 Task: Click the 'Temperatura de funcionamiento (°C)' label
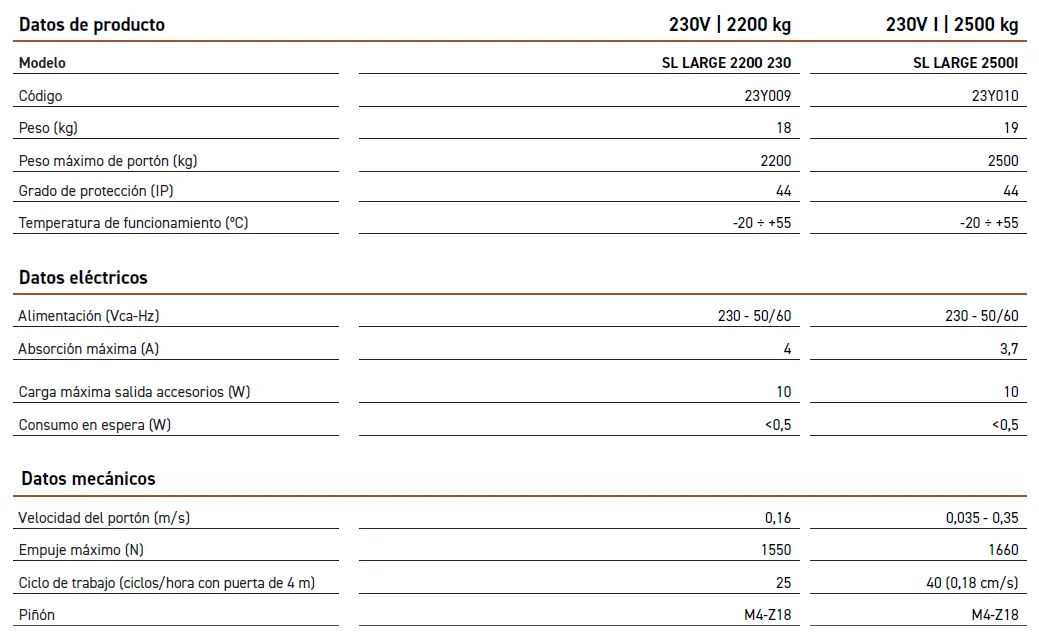[x=133, y=223]
